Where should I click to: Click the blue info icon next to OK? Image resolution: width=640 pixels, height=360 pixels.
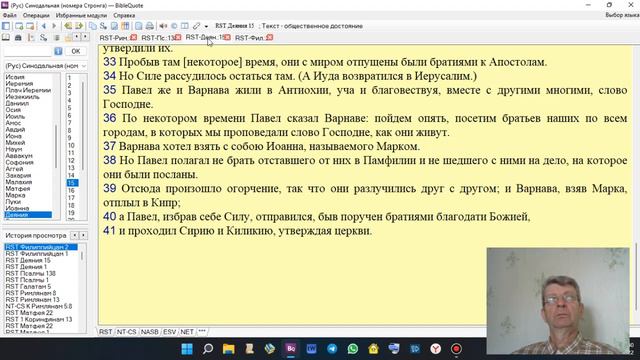coord(58,51)
